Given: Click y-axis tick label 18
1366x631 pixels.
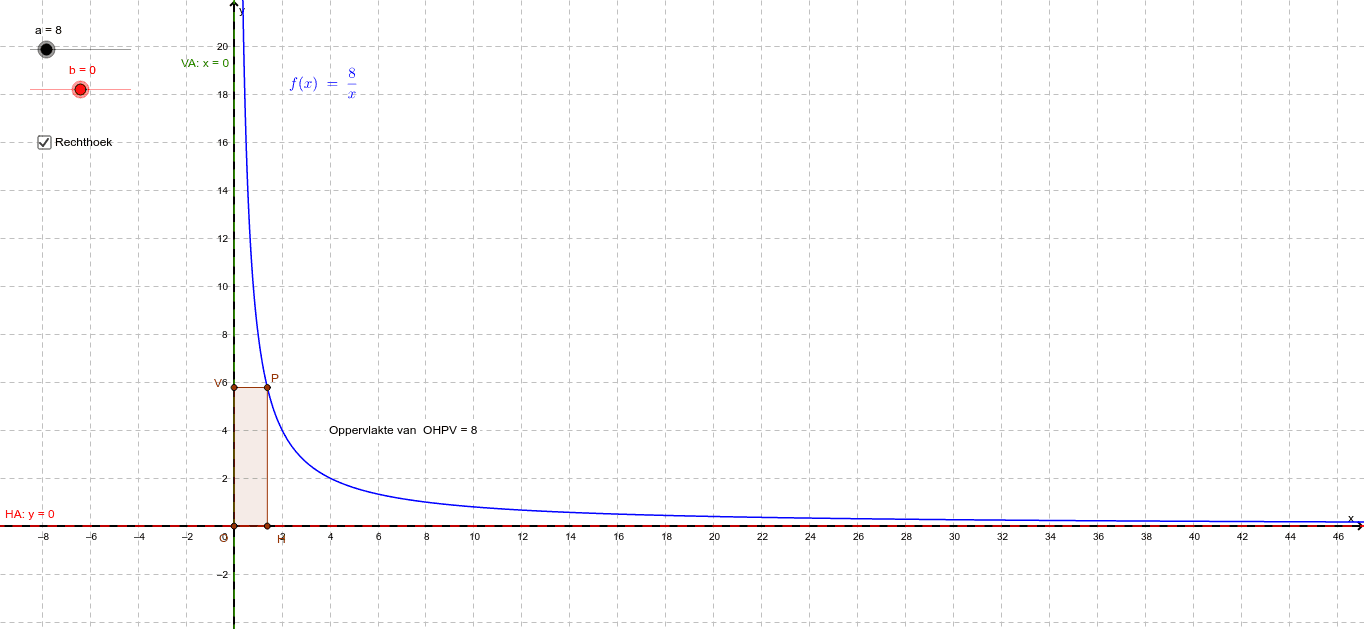Looking at the screenshot, I should (223, 95).
